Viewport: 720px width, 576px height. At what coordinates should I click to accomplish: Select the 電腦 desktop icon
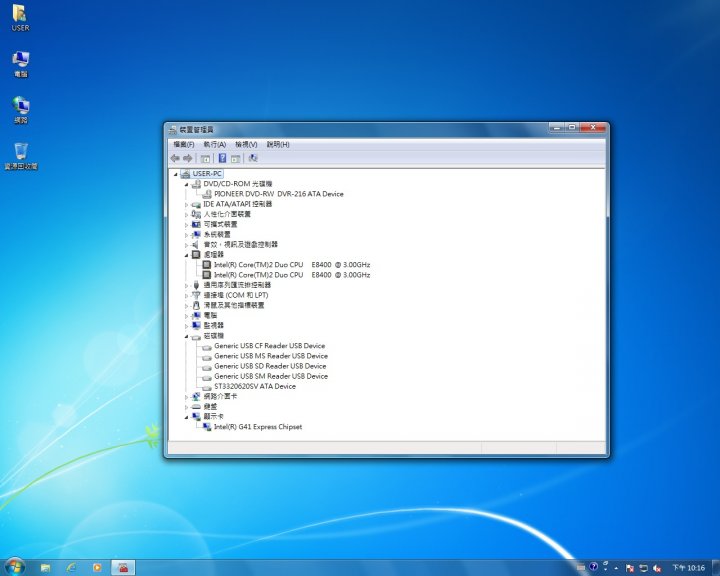(x=20, y=64)
